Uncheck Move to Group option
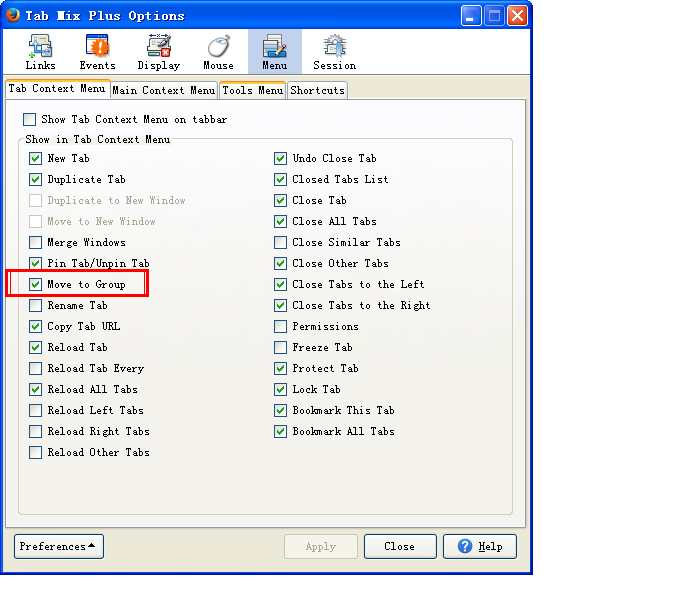700x600 pixels. coord(35,284)
